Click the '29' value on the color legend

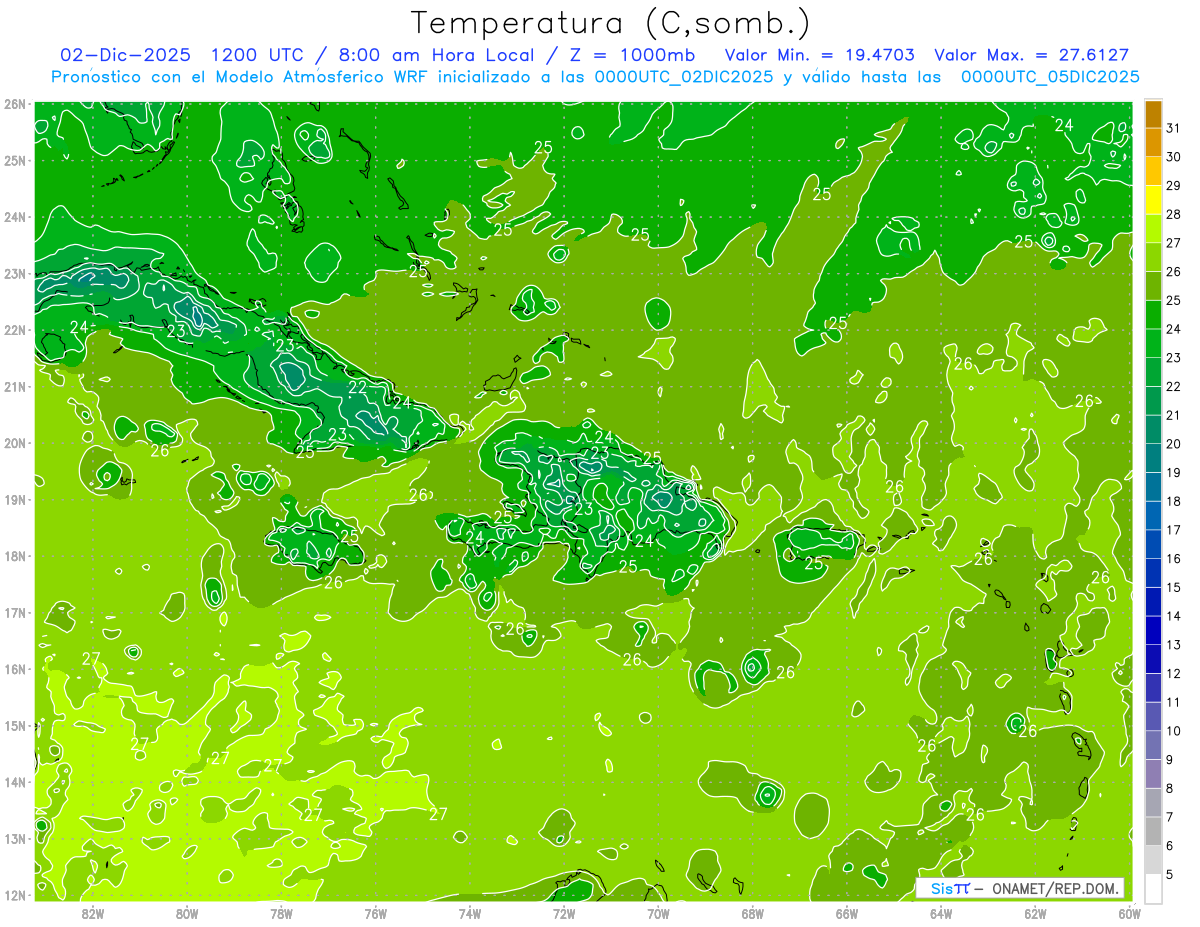(1174, 185)
